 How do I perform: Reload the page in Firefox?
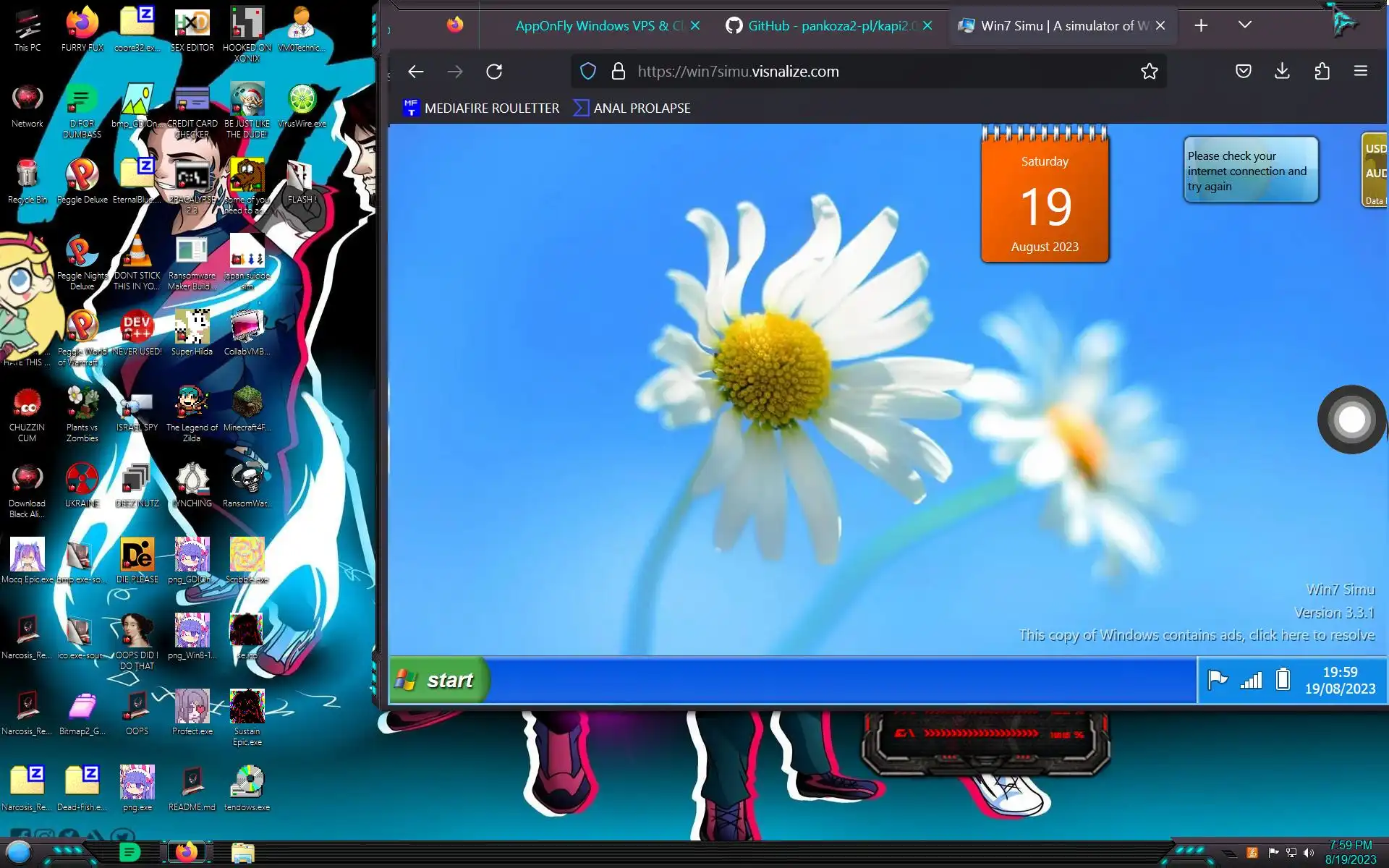(494, 72)
